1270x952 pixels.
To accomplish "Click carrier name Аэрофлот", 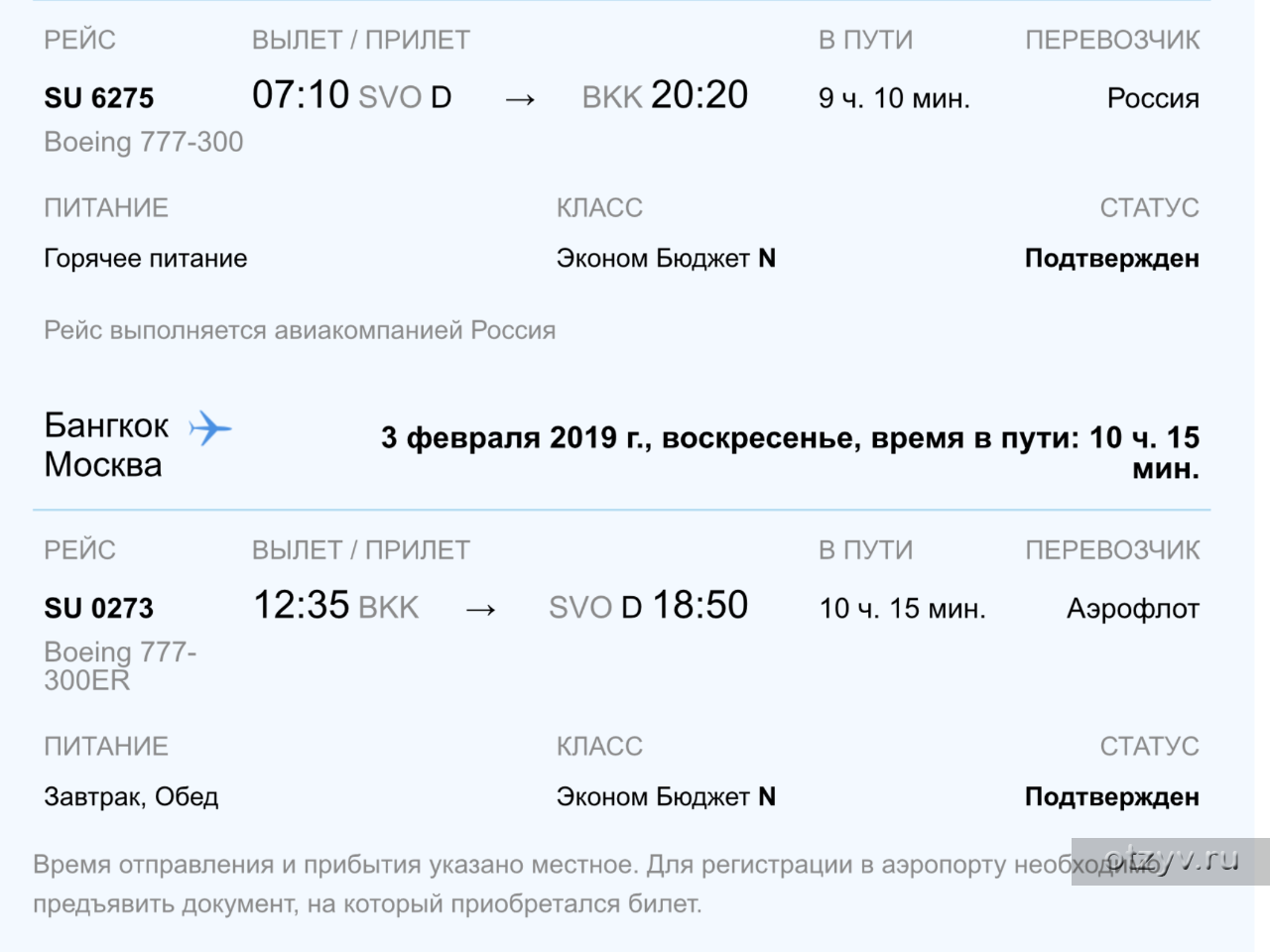I will [x=1133, y=608].
